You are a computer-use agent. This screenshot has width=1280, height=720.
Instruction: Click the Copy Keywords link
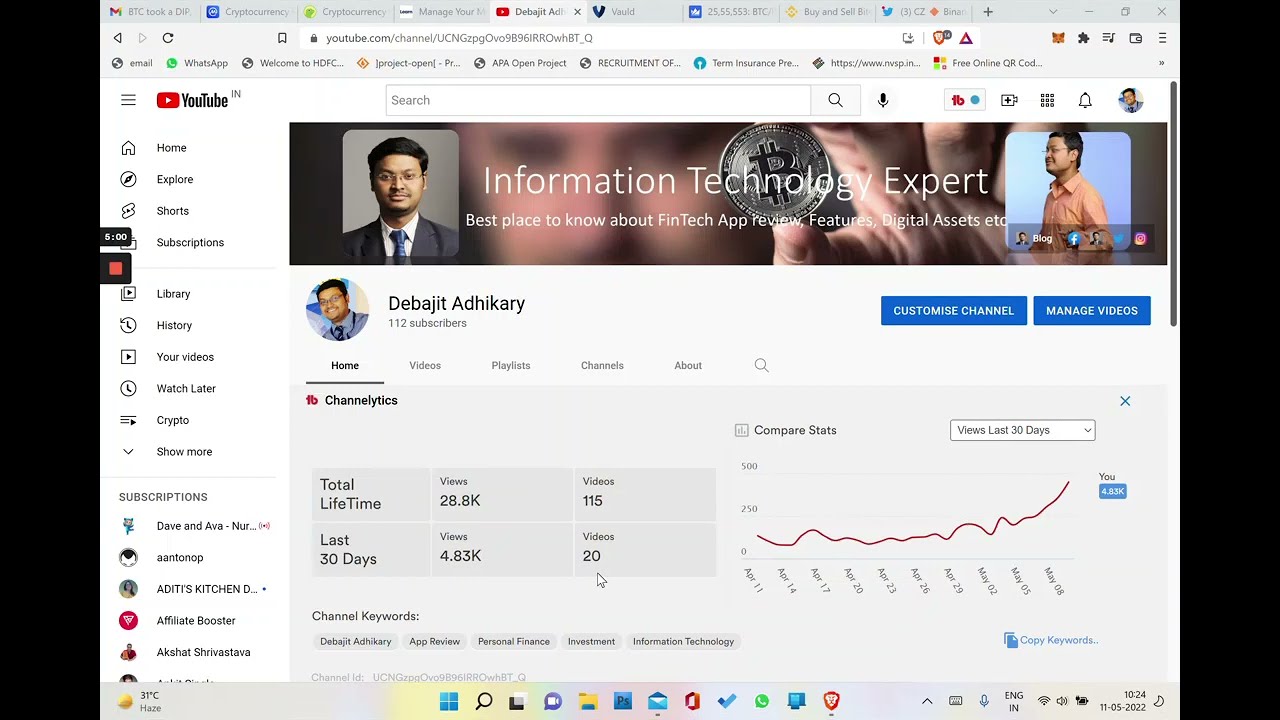tap(1059, 640)
